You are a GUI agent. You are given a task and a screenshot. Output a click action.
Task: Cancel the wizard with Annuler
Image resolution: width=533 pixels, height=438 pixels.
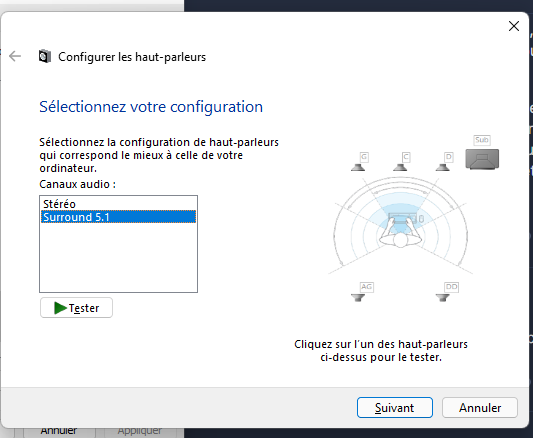480,407
